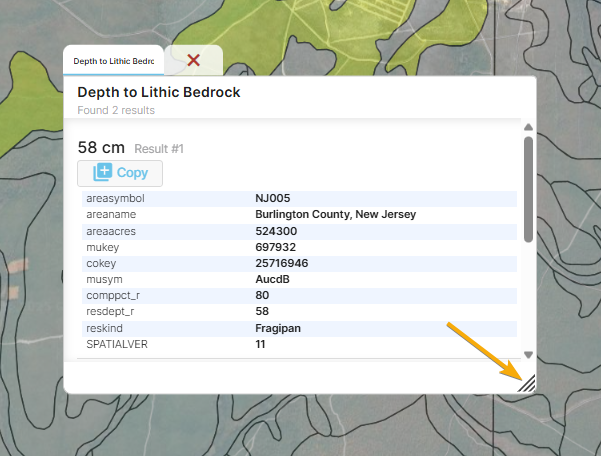
Task: Click the Result #1 label
Action: pos(159,149)
